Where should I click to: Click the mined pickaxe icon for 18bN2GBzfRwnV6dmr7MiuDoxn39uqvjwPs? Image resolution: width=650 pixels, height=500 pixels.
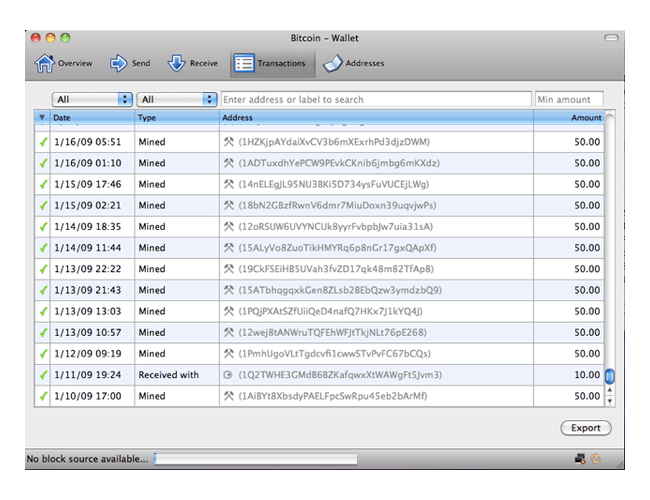pyautogui.click(x=228, y=205)
